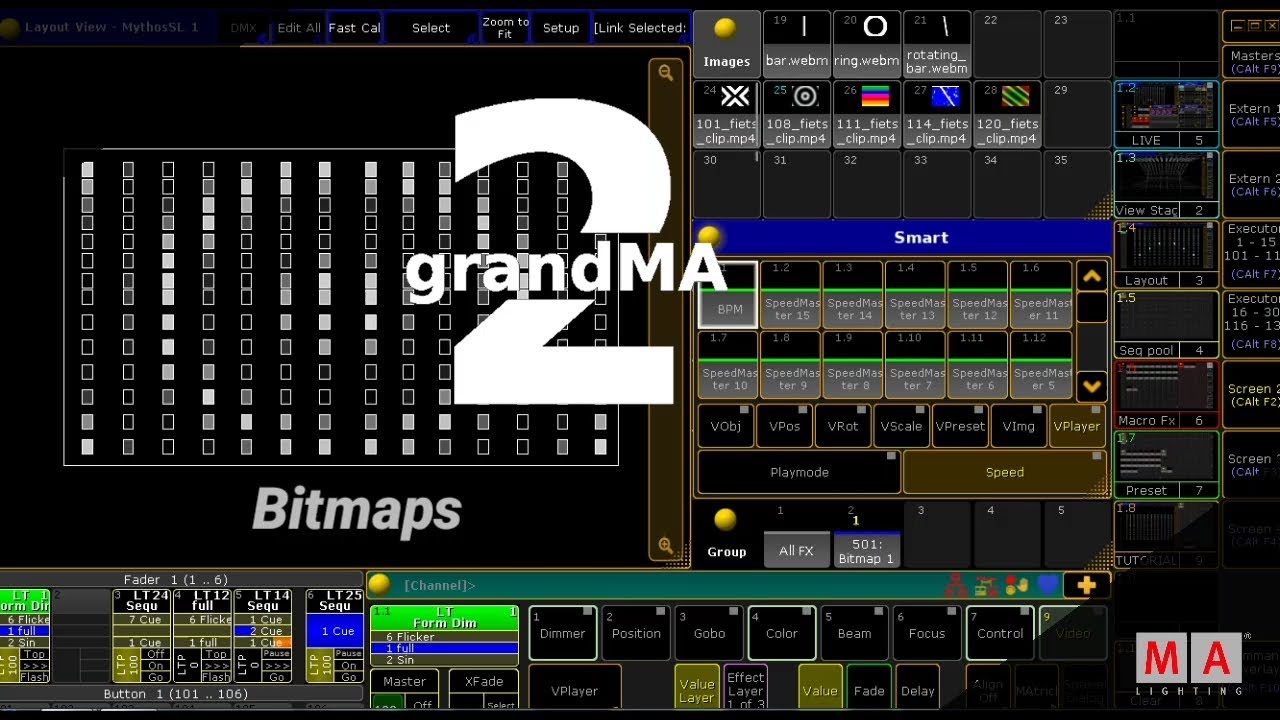
Task: Open the Layout view button
Action: pyautogui.click(x=1166, y=254)
